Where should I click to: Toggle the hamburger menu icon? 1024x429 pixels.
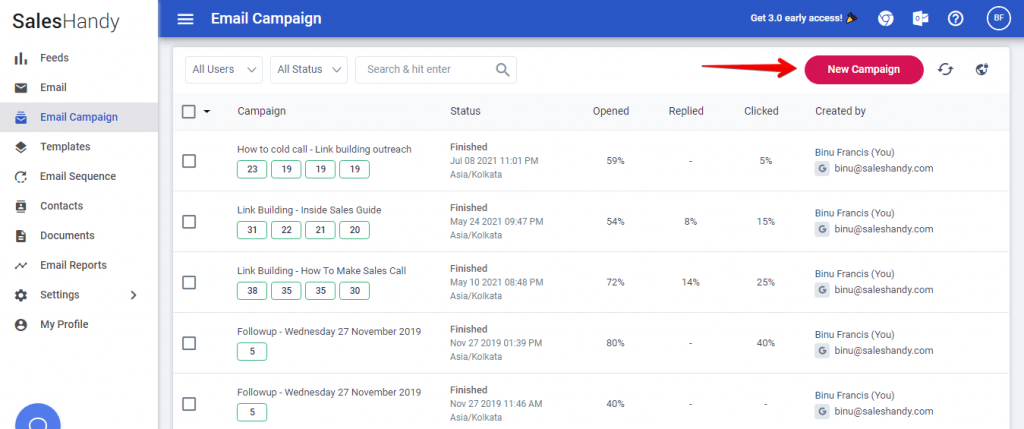(x=185, y=19)
